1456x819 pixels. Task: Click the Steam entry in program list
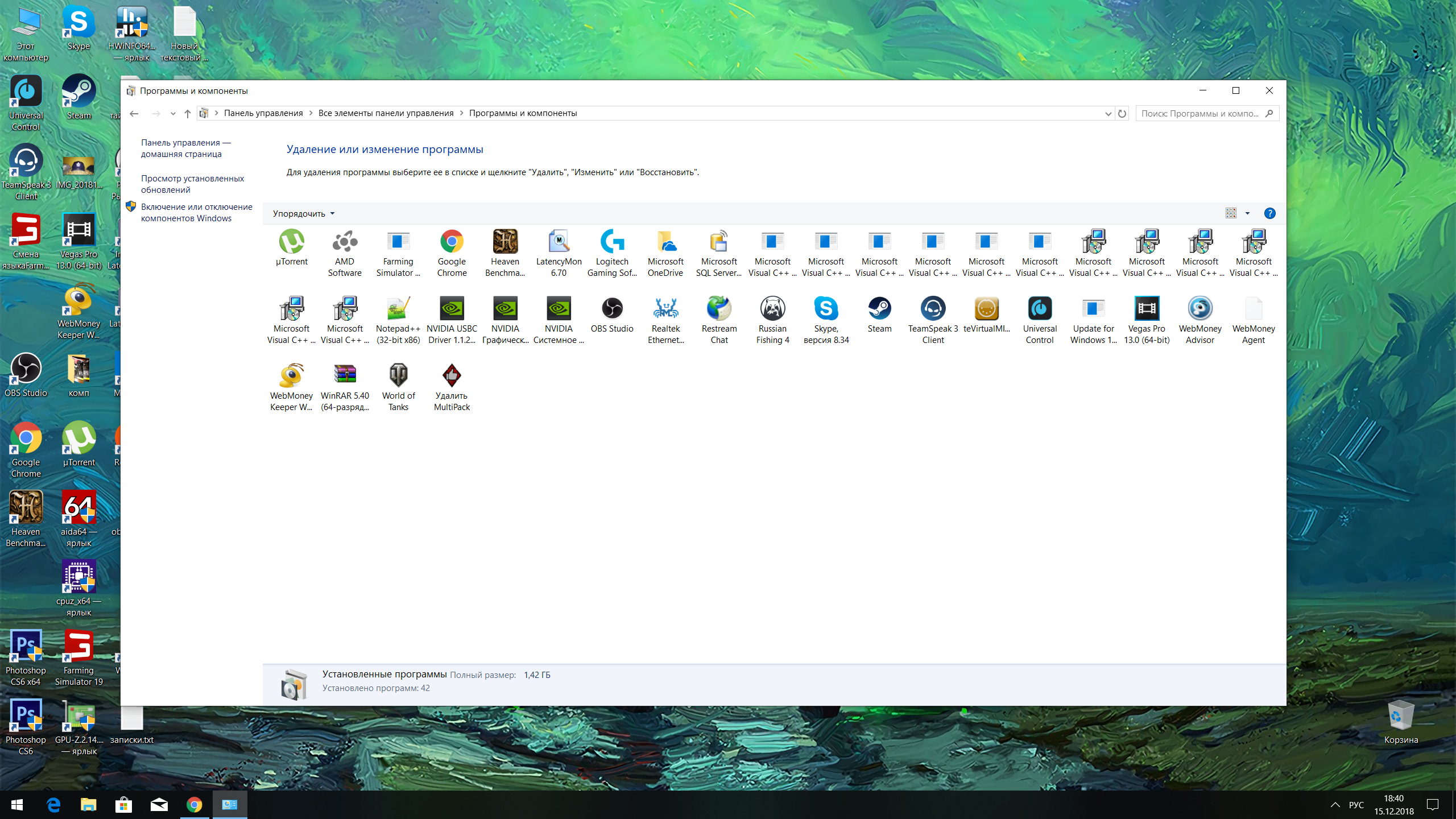click(879, 316)
